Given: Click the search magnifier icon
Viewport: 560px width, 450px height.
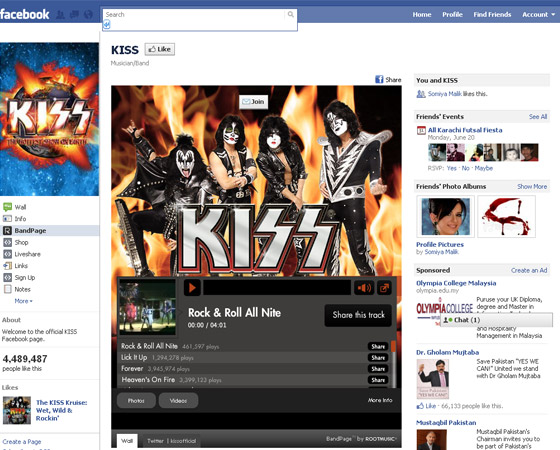Looking at the screenshot, I should point(291,14).
